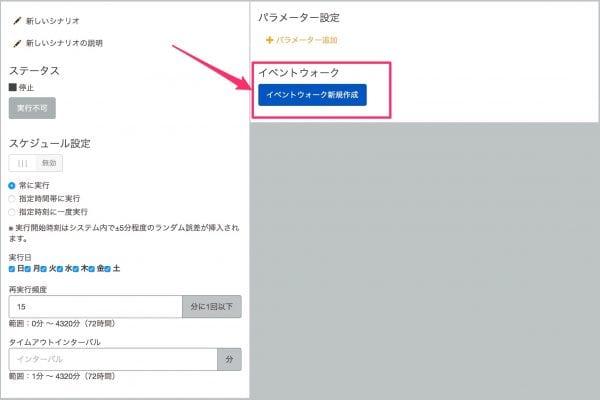Click the 範囲：0分 ～ 4320分 hint text
The height and width of the screenshot is (400, 600).
62,324
